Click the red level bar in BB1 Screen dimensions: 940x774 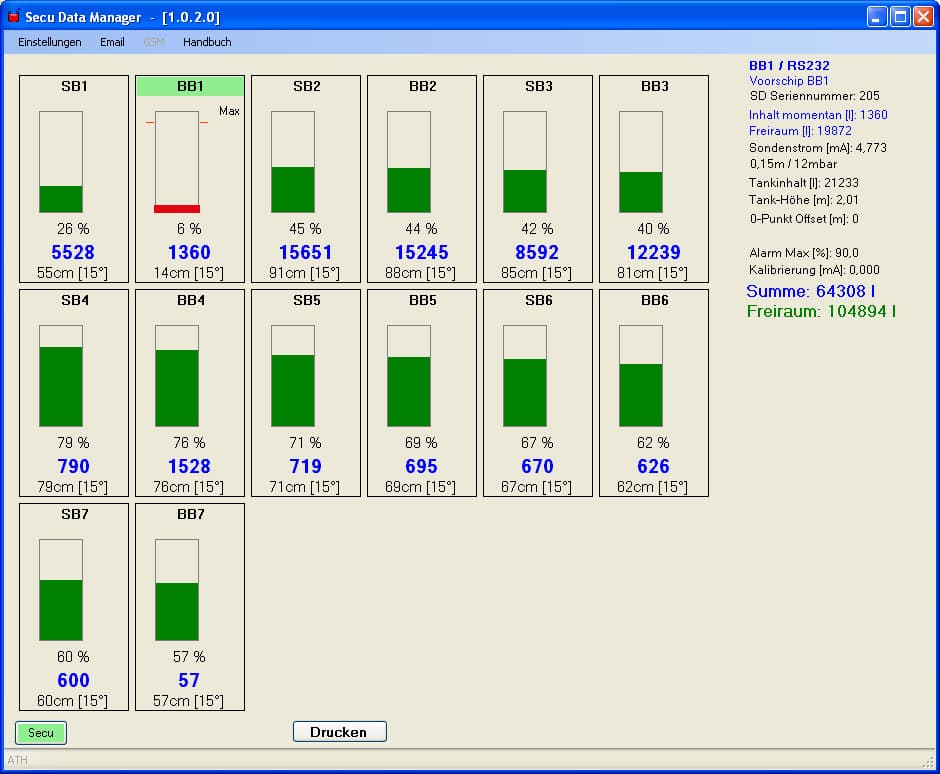tap(177, 208)
